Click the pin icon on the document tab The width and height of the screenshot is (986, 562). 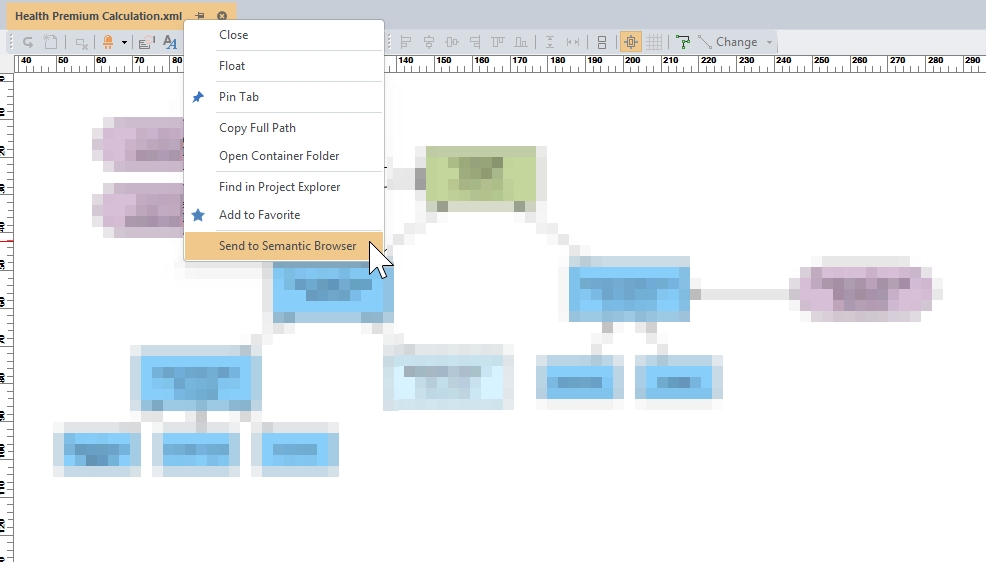pos(200,16)
